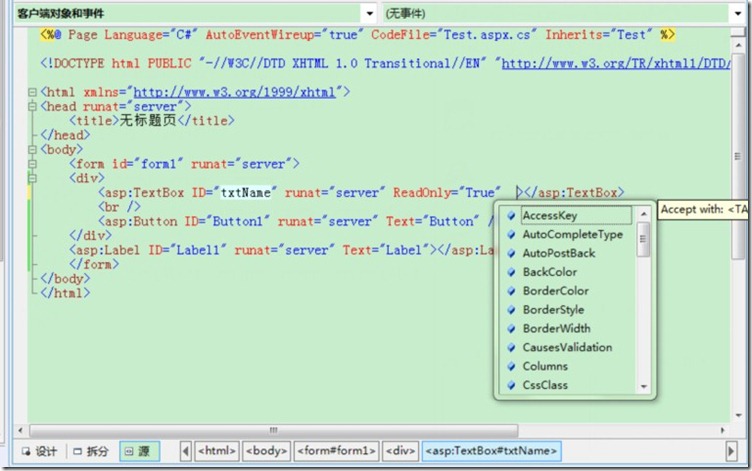The width and height of the screenshot is (752, 471).
Task: Click the AutoPostBack property icon
Action: pyautogui.click(x=511, y=253)
